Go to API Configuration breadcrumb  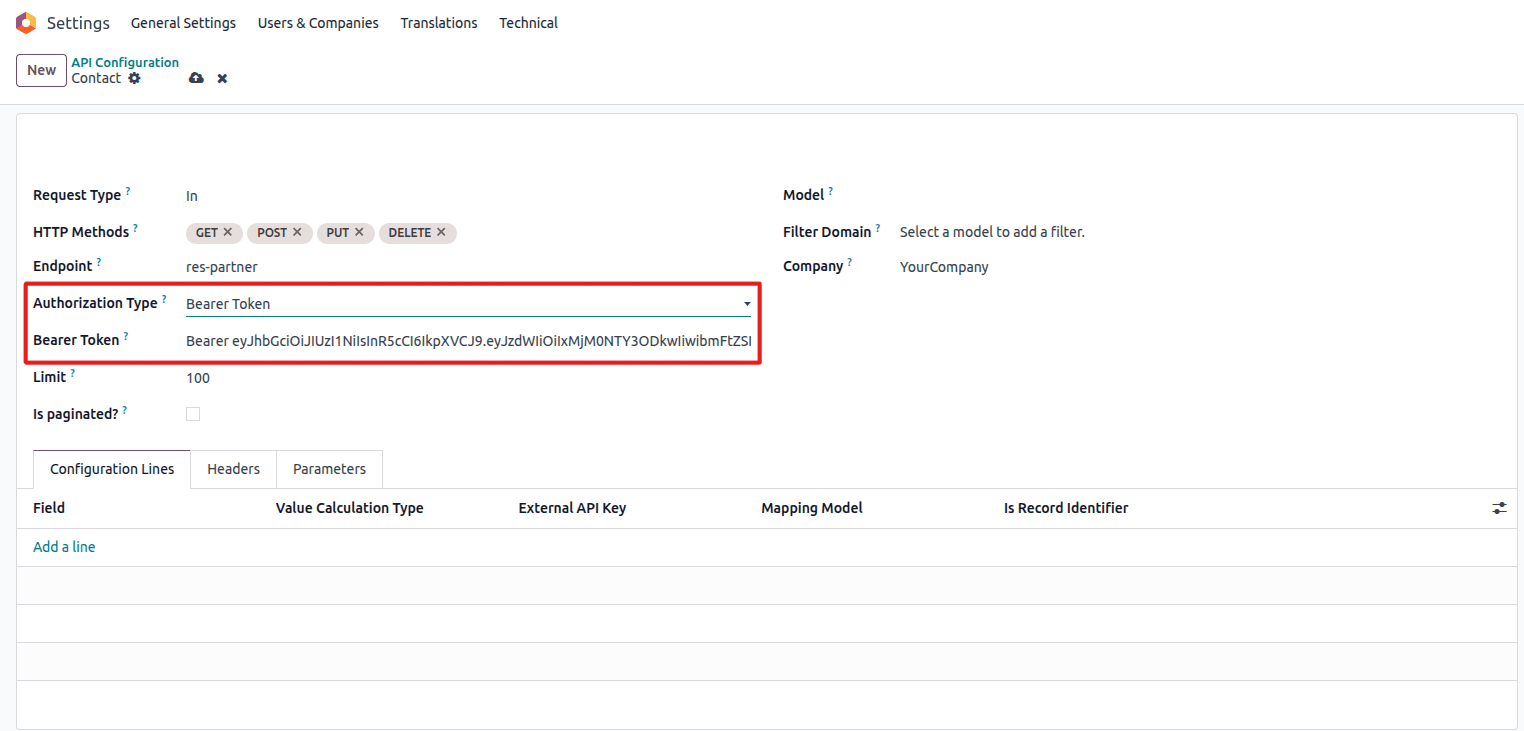(125, 62)
